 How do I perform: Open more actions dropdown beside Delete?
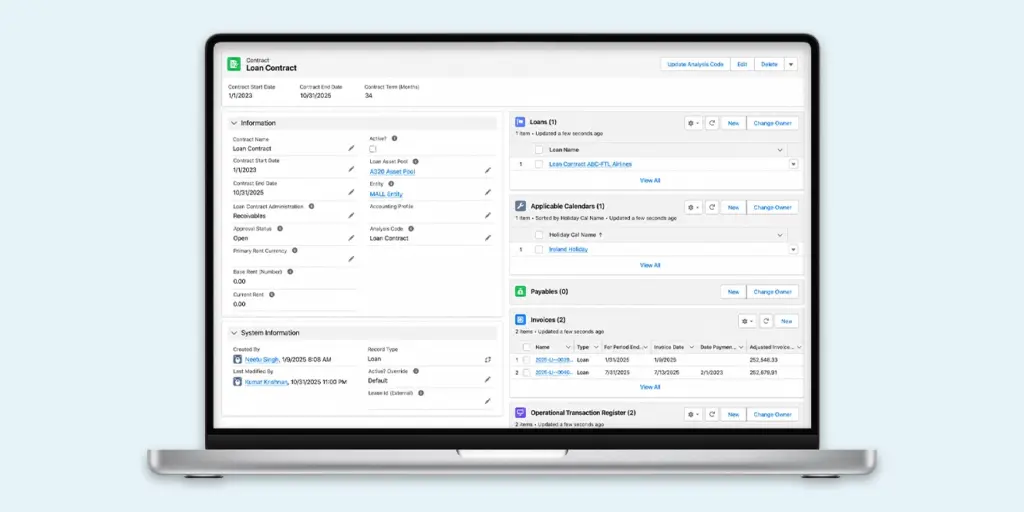[x=791, y=64]
